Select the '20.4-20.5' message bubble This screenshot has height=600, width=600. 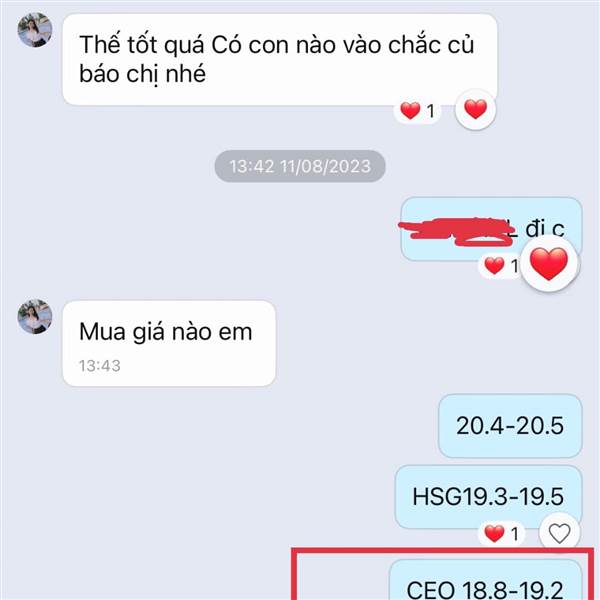pyautogui.click(x=510, y=426)
